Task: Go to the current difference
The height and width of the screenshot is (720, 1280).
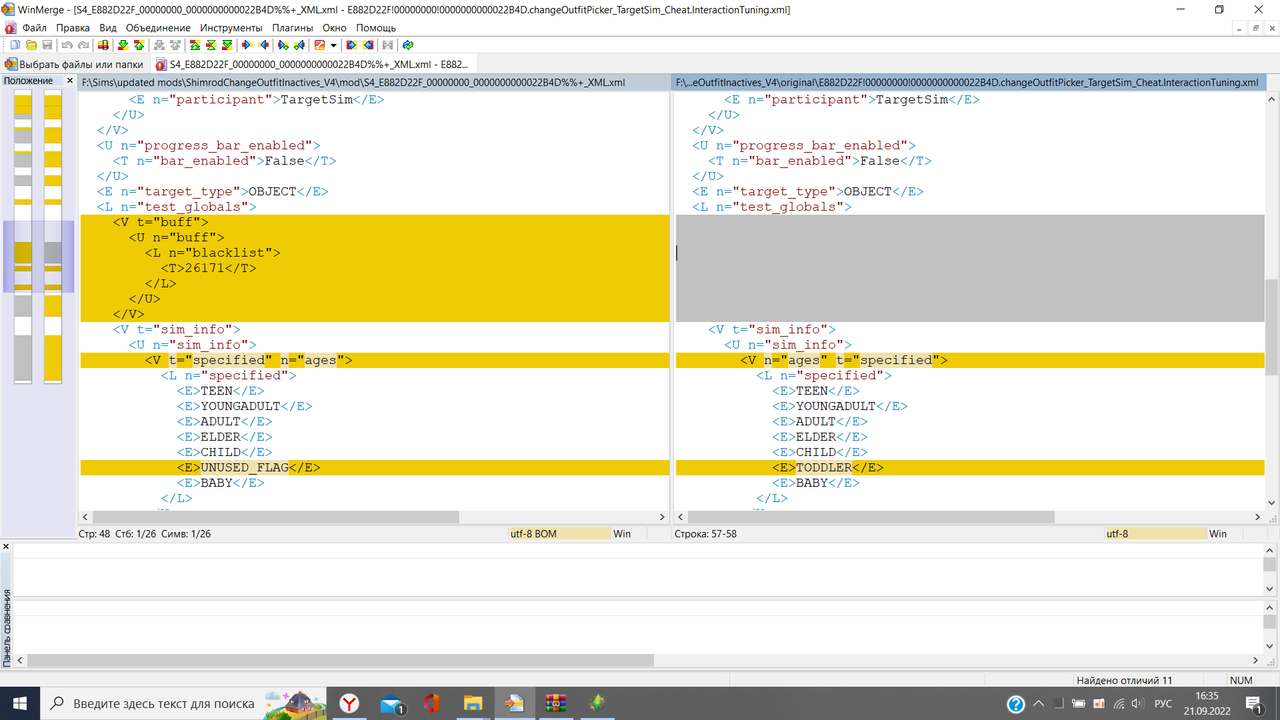Action: [210, 45]
